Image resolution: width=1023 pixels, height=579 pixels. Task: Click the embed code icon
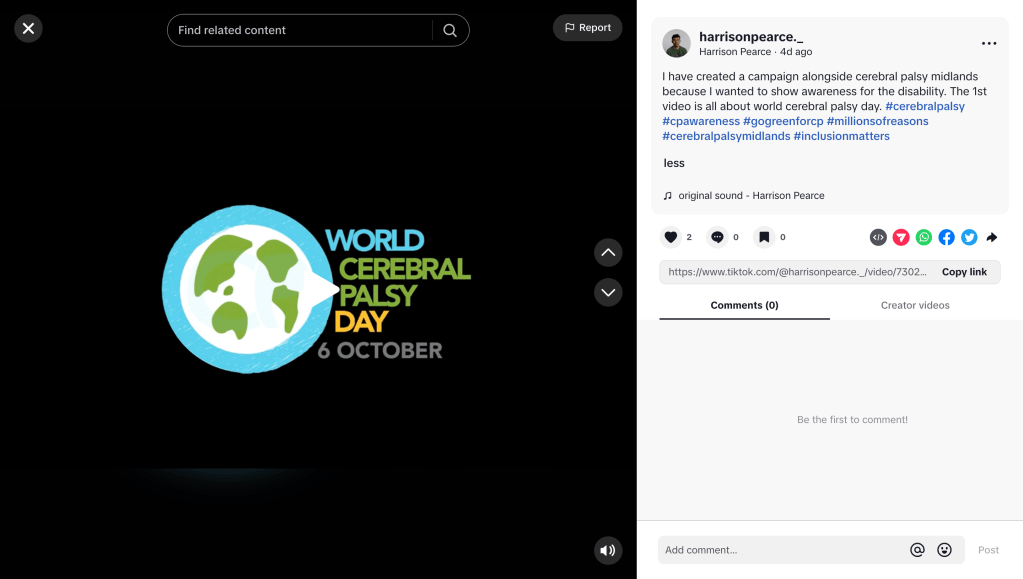878,237
